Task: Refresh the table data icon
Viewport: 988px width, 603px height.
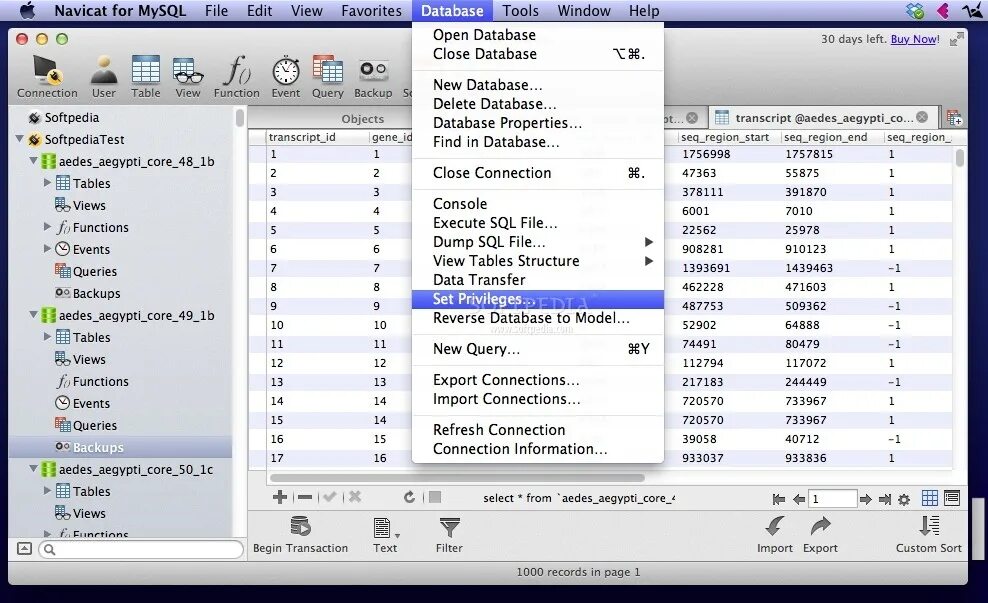Action: 410,497
